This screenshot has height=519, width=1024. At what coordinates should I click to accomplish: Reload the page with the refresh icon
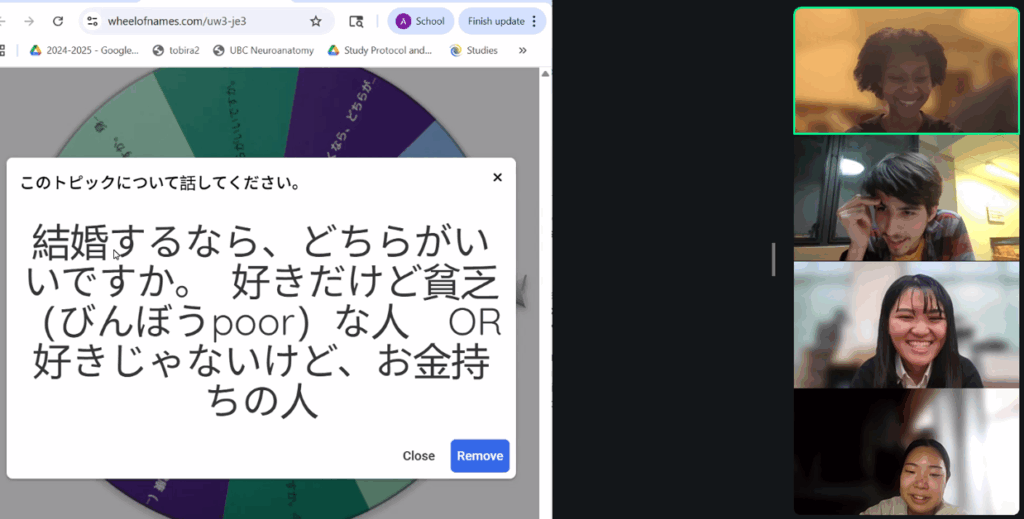[x=58, y=21]
